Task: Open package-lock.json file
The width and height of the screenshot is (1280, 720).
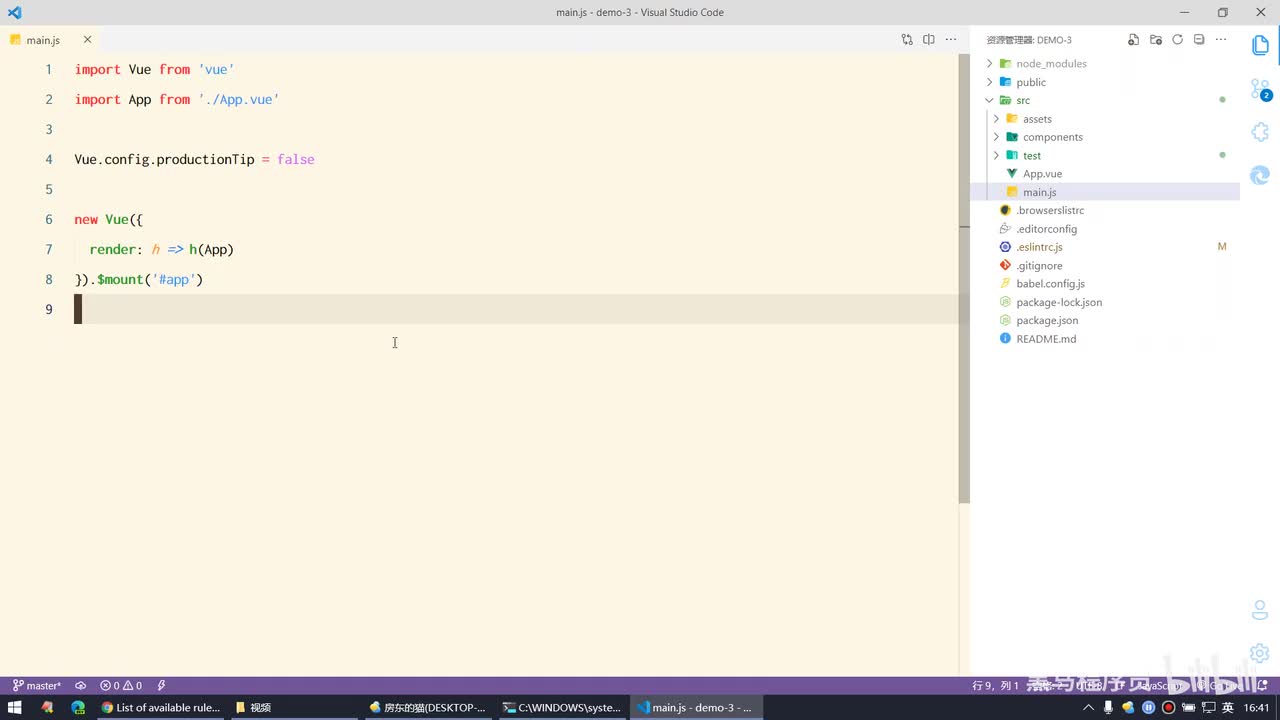Action: click(x=1105, y=302)
